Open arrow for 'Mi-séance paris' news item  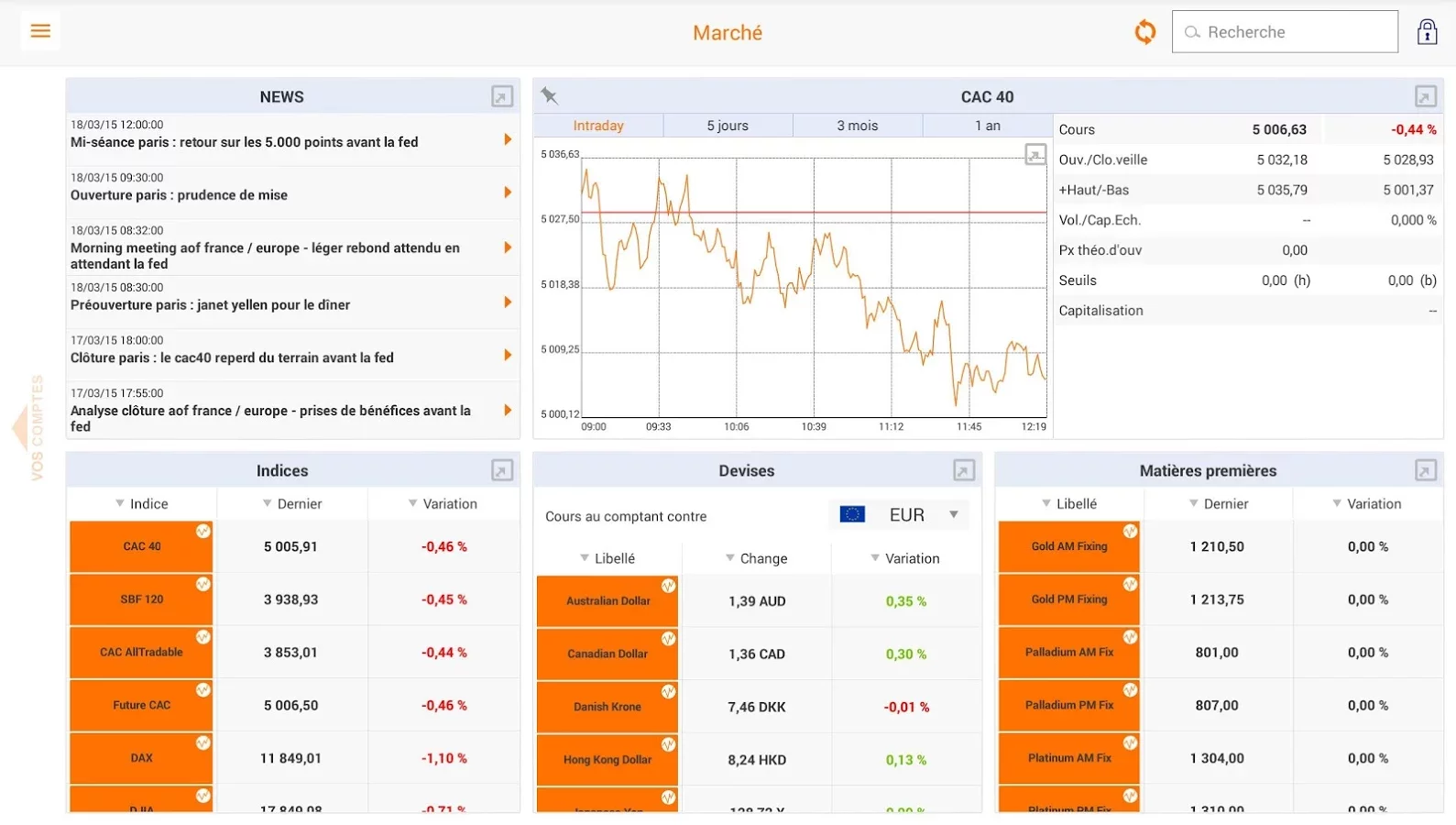click(x=508, y=139)
